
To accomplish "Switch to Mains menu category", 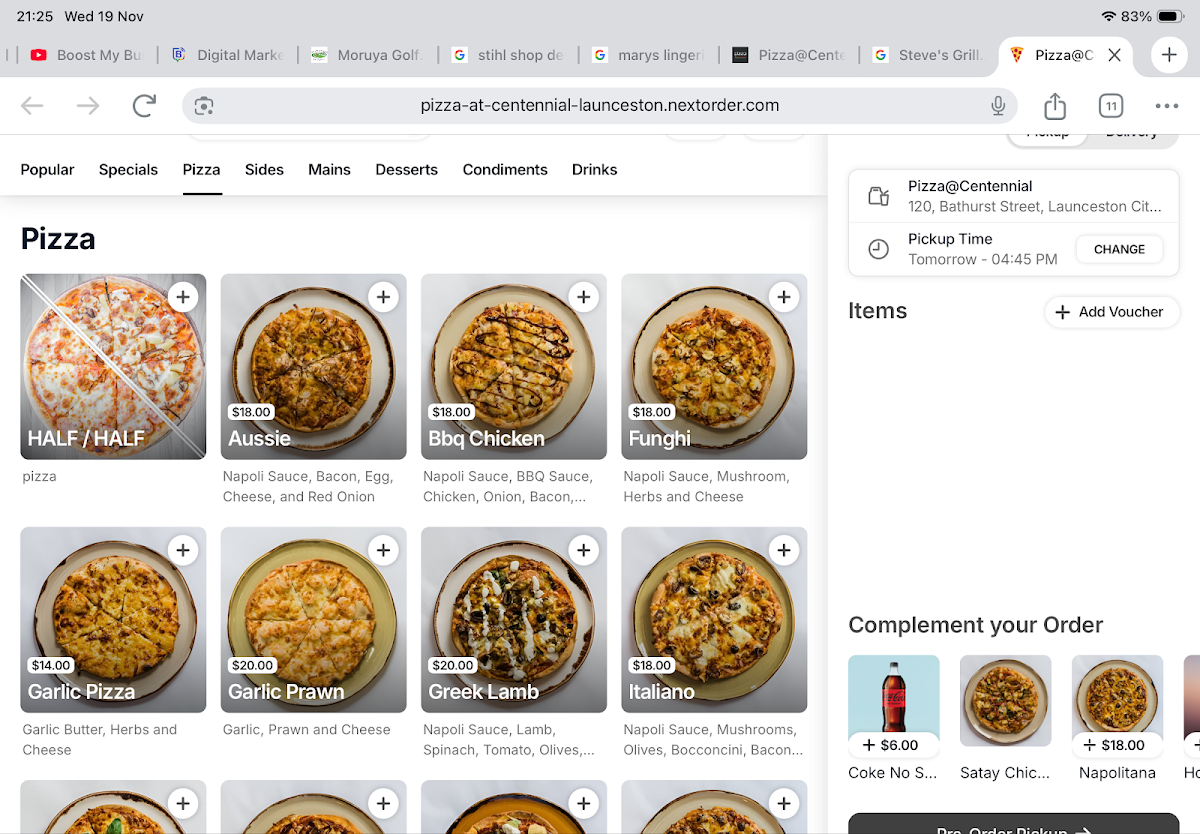I will tap(329, 170).
